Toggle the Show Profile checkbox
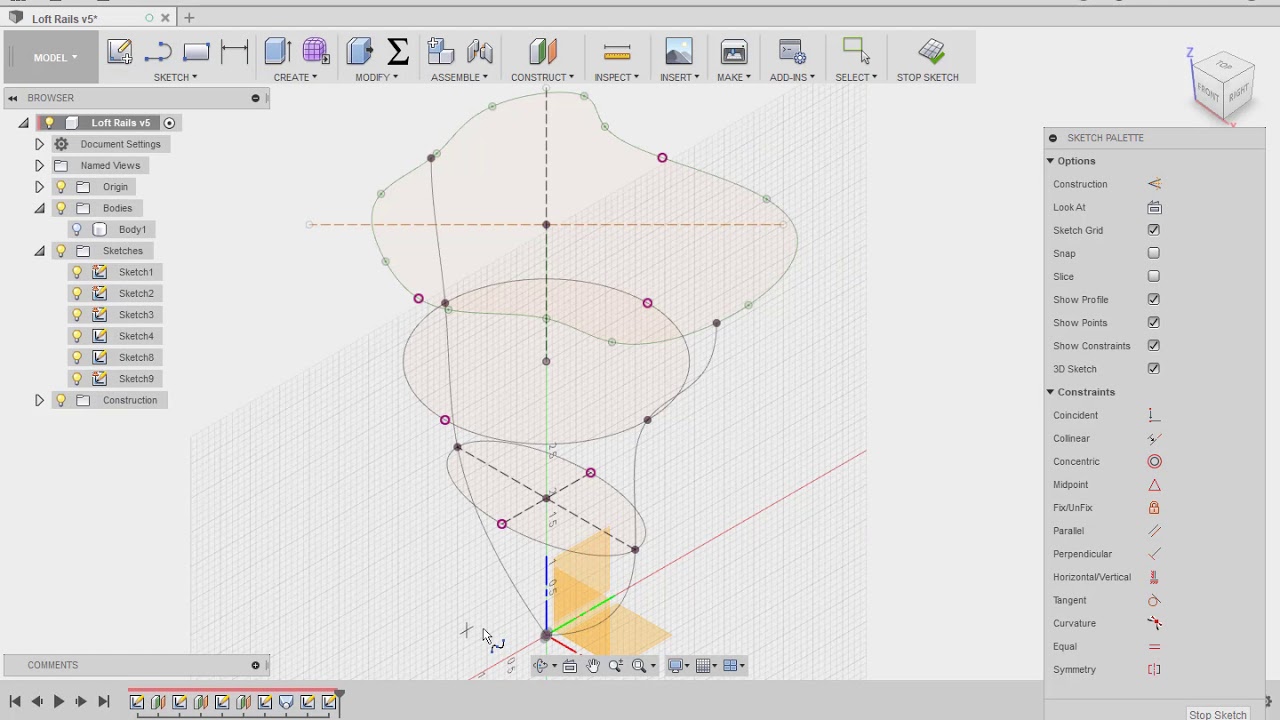This screenshot has width=1280, height=720. (x=1154, y=299)
